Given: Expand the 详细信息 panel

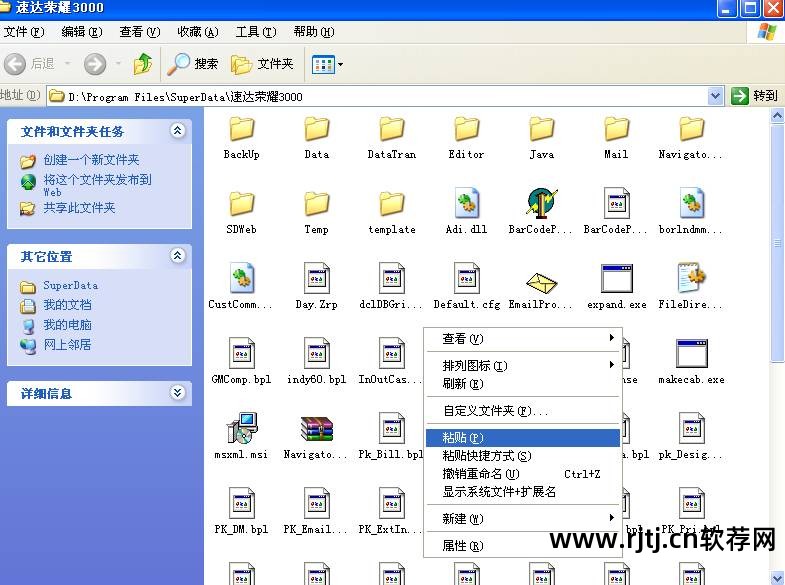Looking at the screenshot, I should 178,393.
